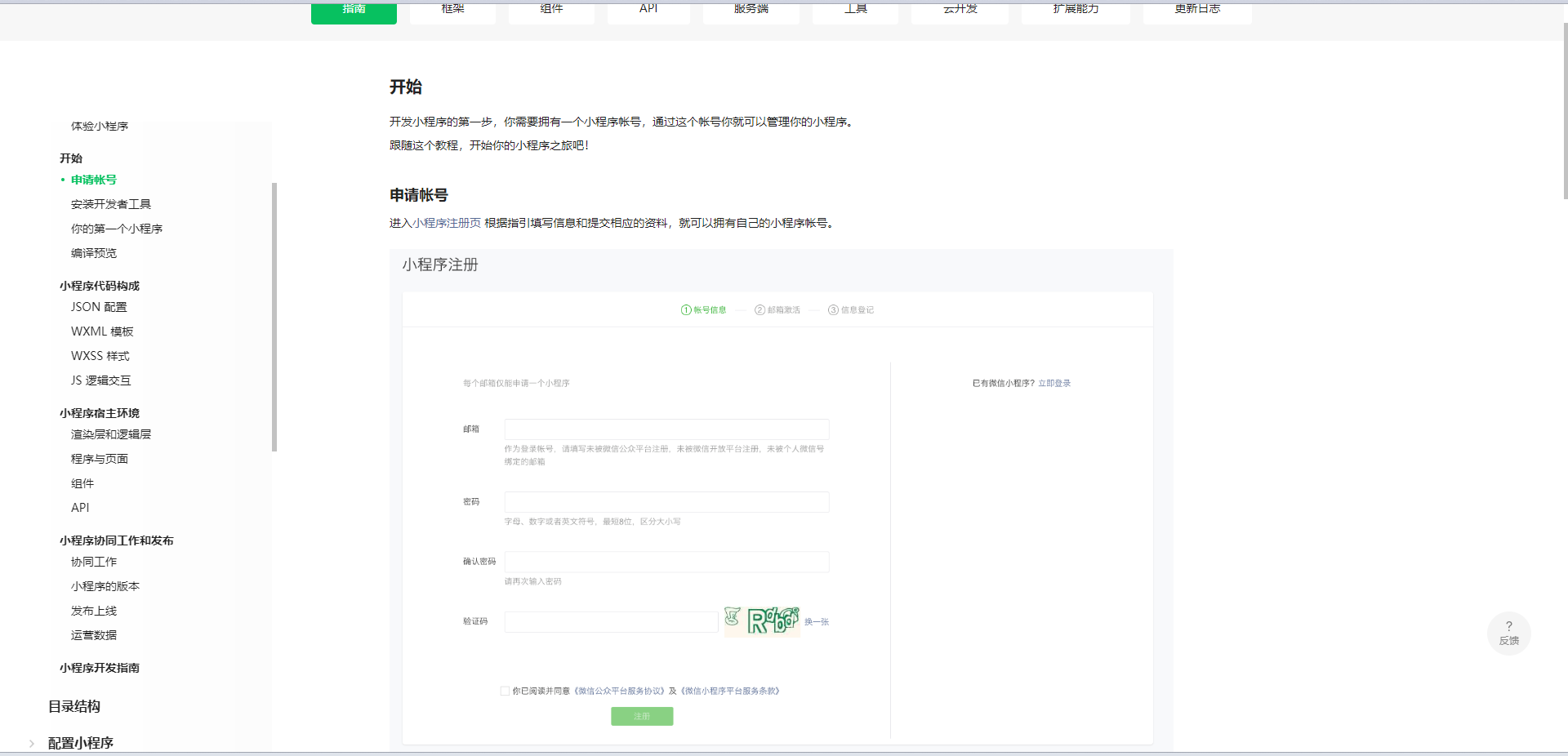The image size is (1568, 756).
Task: Click the green captcha image
Action: coord(761,621)
